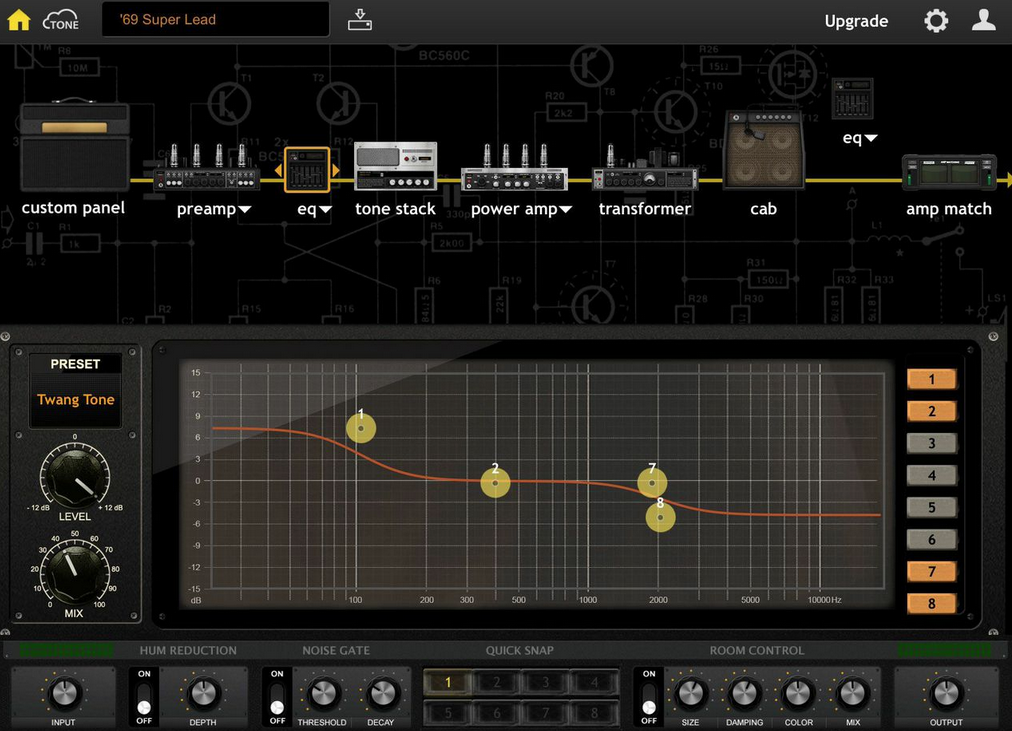Viewport: 1012px width, 731px height.
Task: Click the INPUT knob
Action: (63, 693)
